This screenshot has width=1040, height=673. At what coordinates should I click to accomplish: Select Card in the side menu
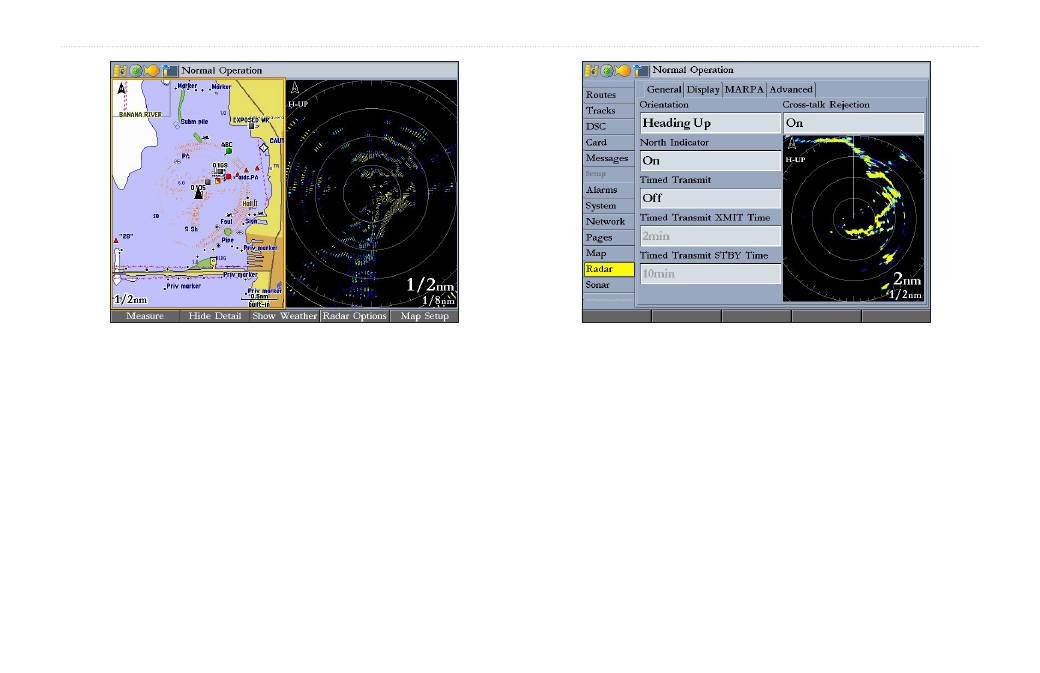(609, 143)
